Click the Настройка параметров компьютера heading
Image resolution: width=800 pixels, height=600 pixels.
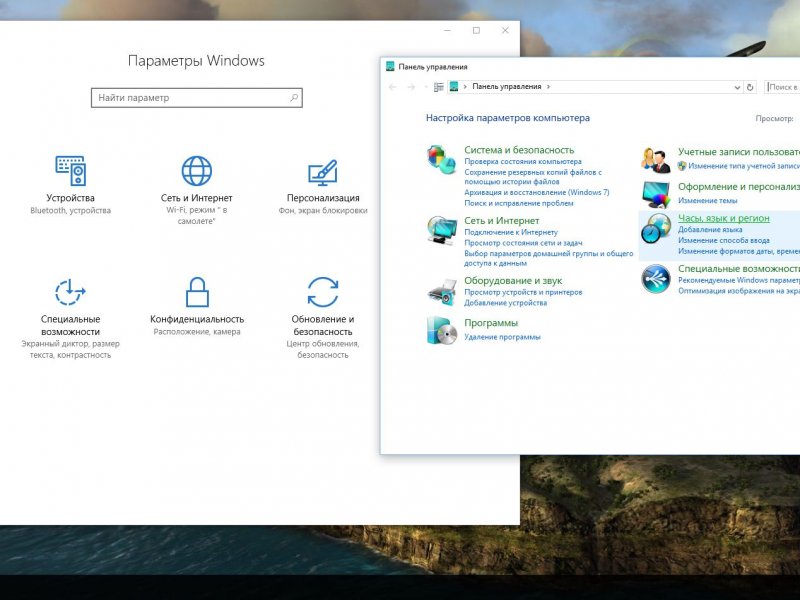(x=508, y=118)
